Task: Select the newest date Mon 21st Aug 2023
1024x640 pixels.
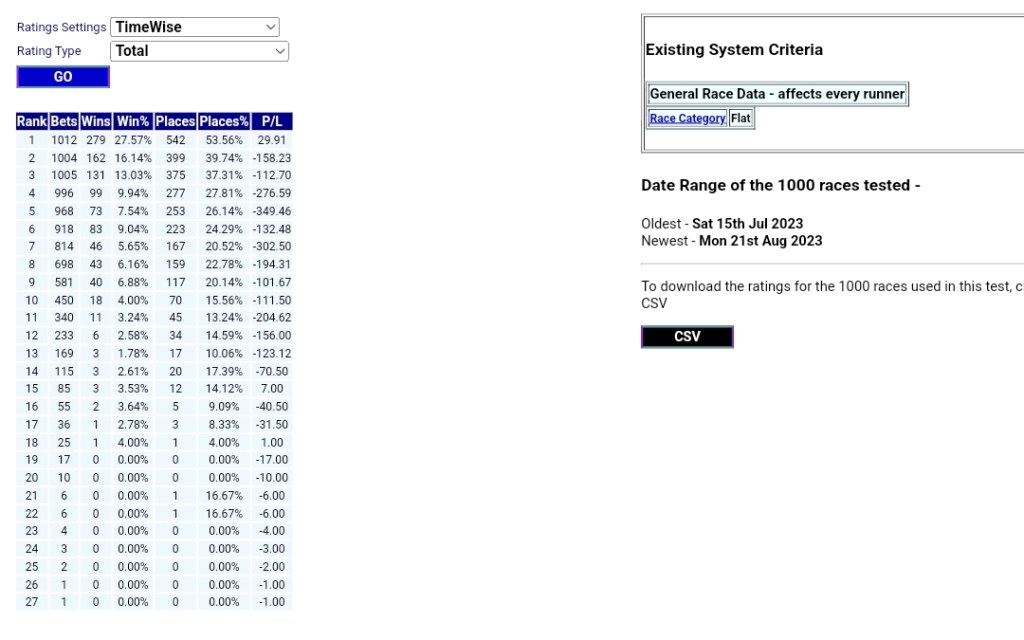Action: pos(760,241)
